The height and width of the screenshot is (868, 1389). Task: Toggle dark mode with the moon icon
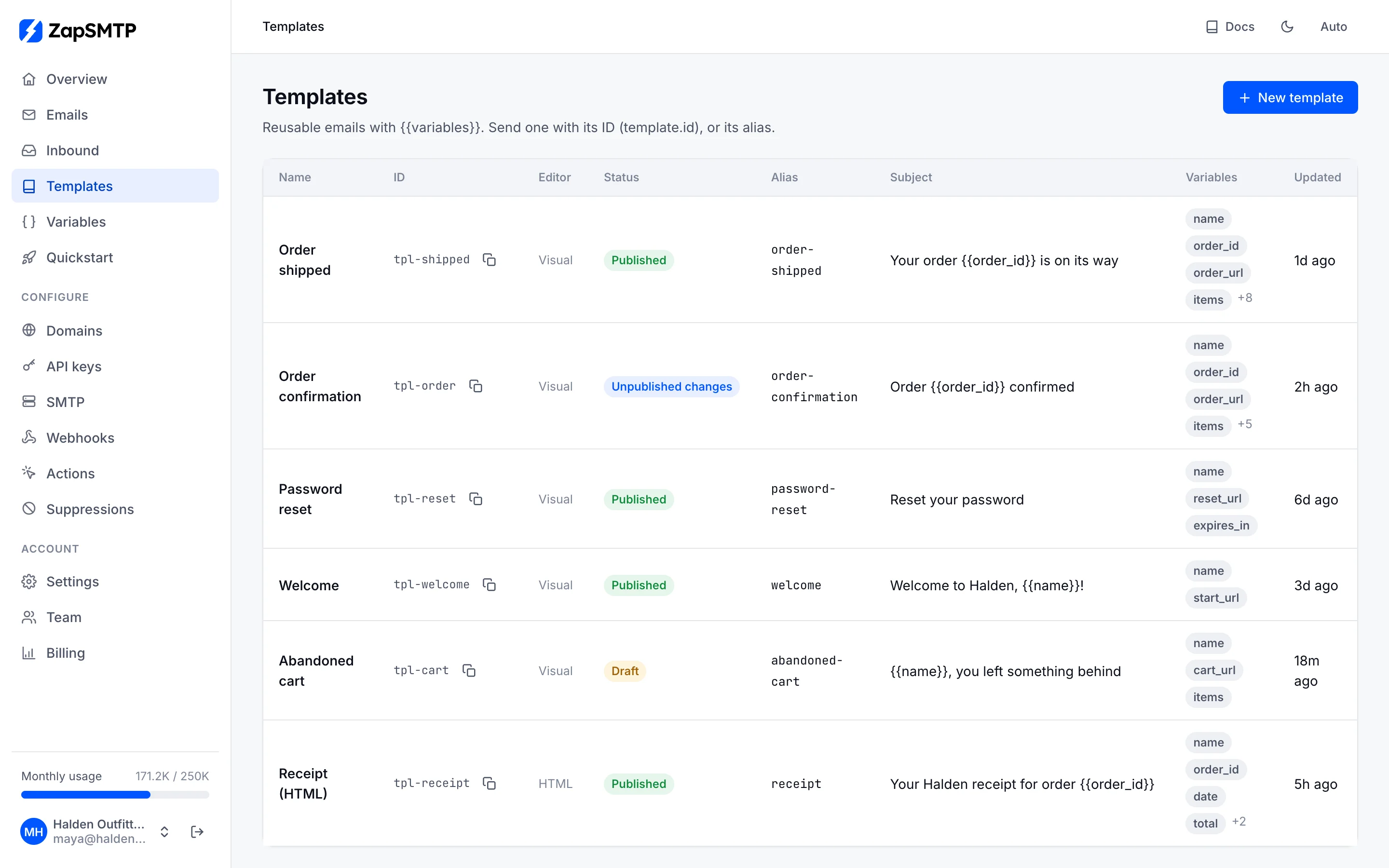point(1287,27)
